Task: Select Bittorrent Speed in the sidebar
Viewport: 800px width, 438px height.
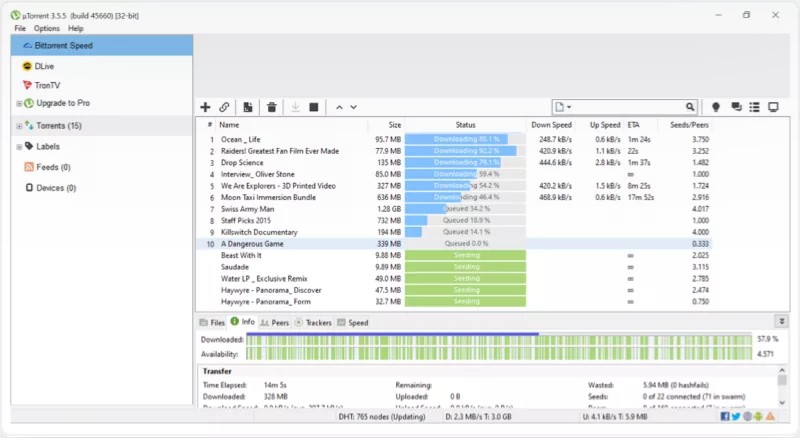Action: (x=102, y=45)
